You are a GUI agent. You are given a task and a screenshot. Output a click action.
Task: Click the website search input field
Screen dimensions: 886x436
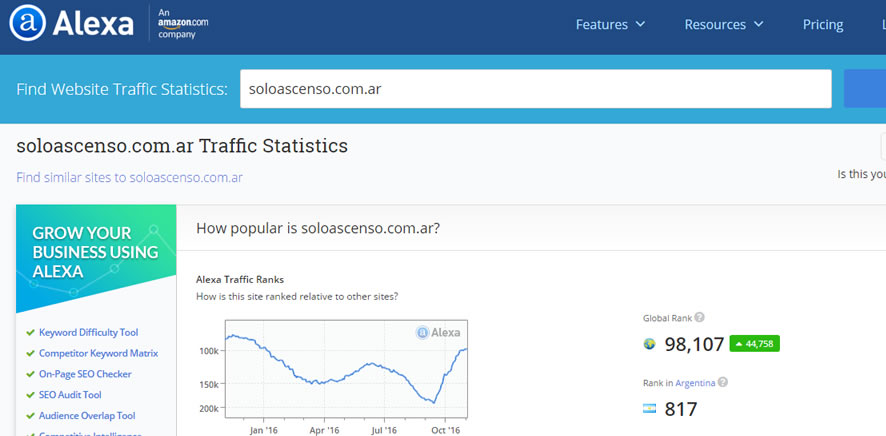point(536,89)
